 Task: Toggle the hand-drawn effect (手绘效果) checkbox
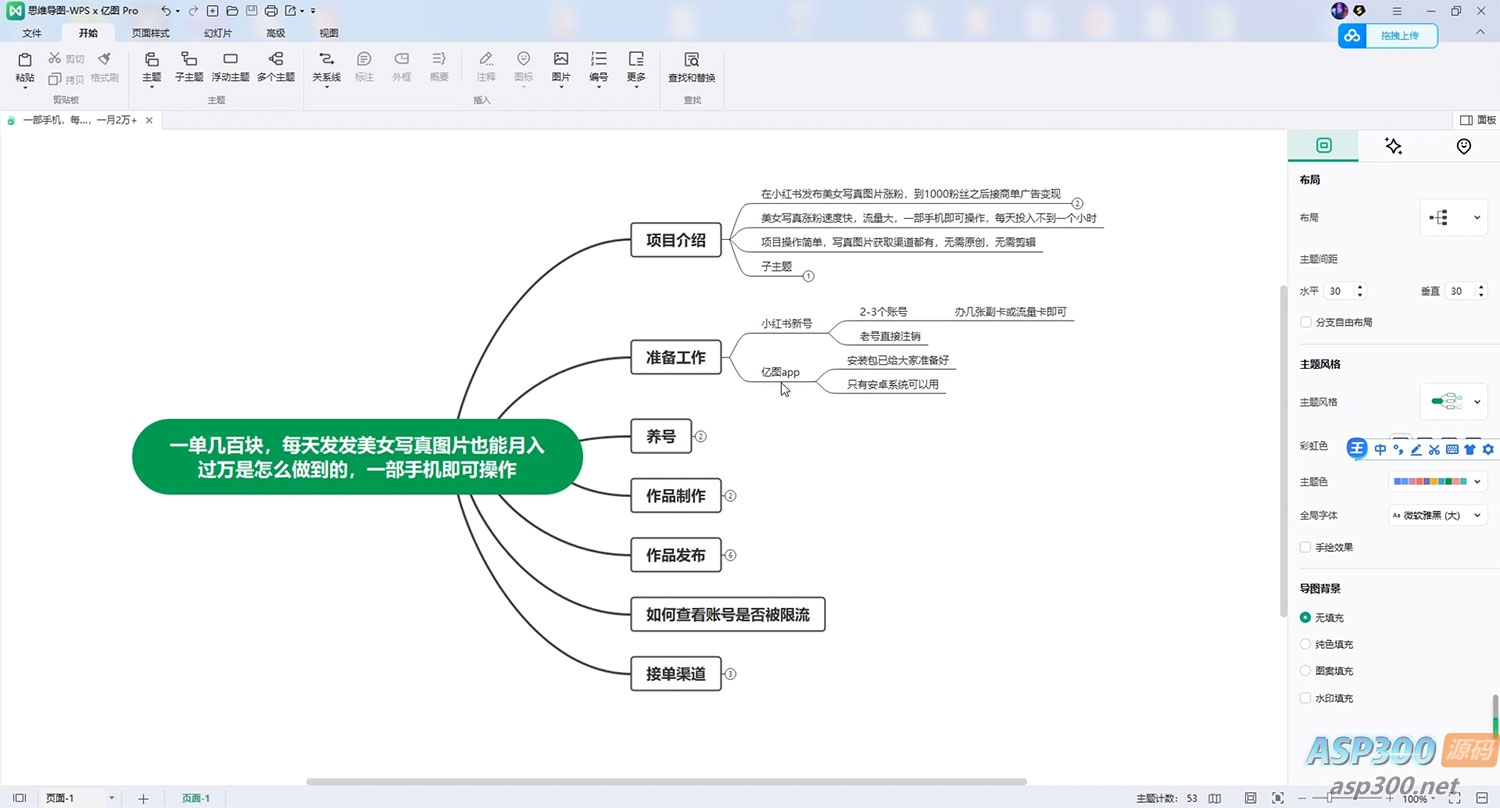[1306, 548]
